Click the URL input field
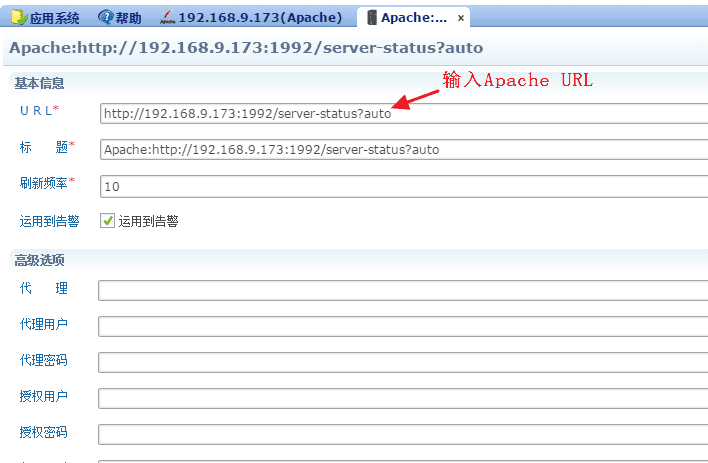The height and width of the screenshot is (463, 708). coord(404,113)
